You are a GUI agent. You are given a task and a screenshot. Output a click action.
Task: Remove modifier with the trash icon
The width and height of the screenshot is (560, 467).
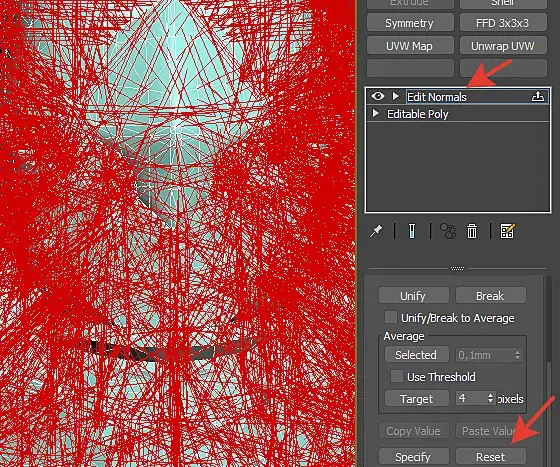(472, 231)
